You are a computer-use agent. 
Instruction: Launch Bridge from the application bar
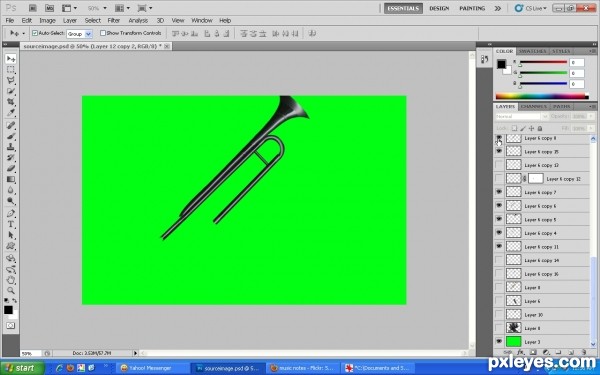[x=33, y=8]
